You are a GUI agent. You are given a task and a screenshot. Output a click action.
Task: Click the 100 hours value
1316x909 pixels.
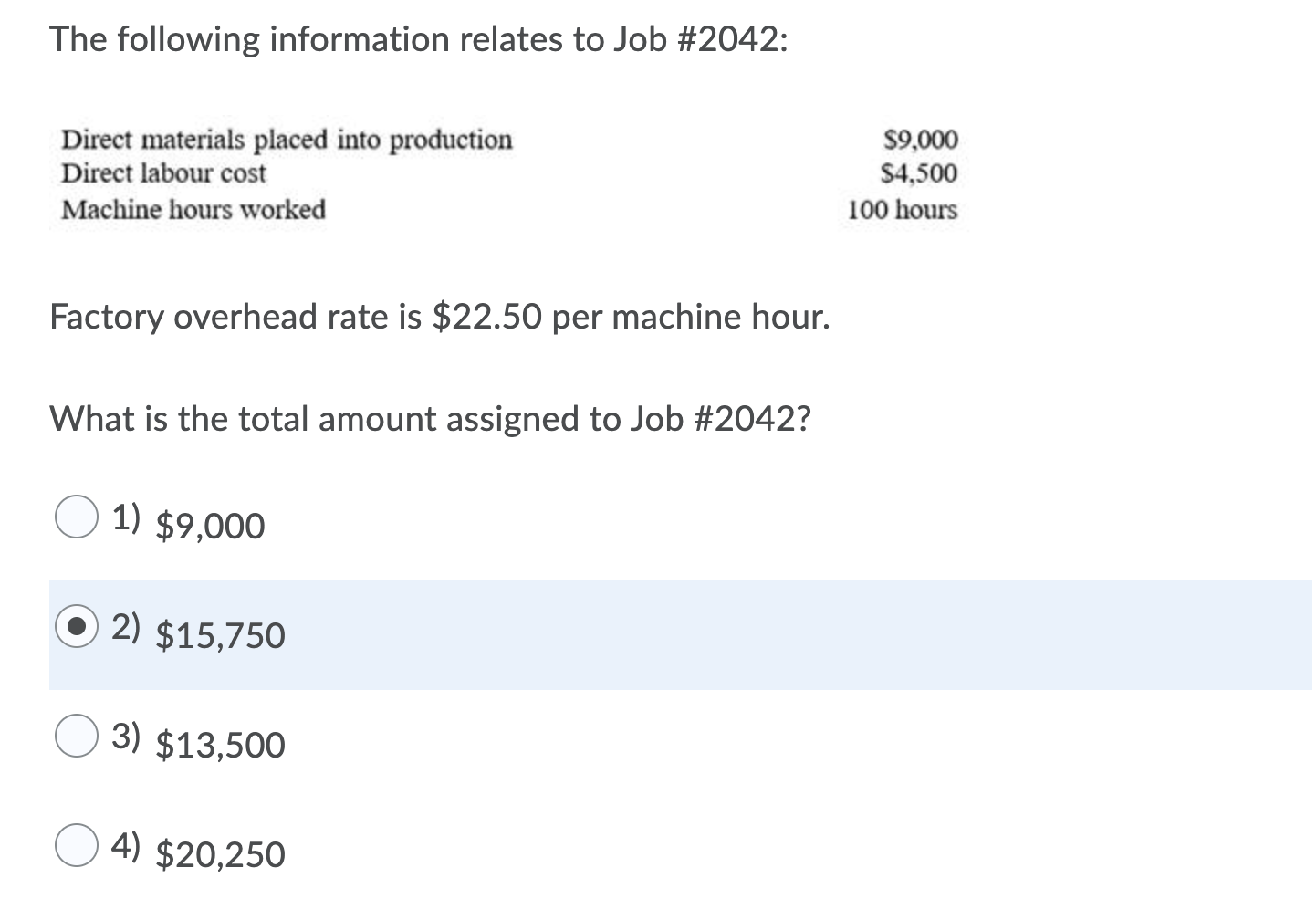pos(903,210)
